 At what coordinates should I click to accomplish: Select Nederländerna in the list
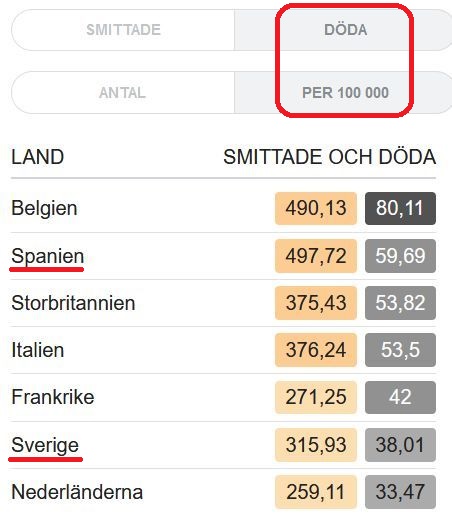[77, 492]
